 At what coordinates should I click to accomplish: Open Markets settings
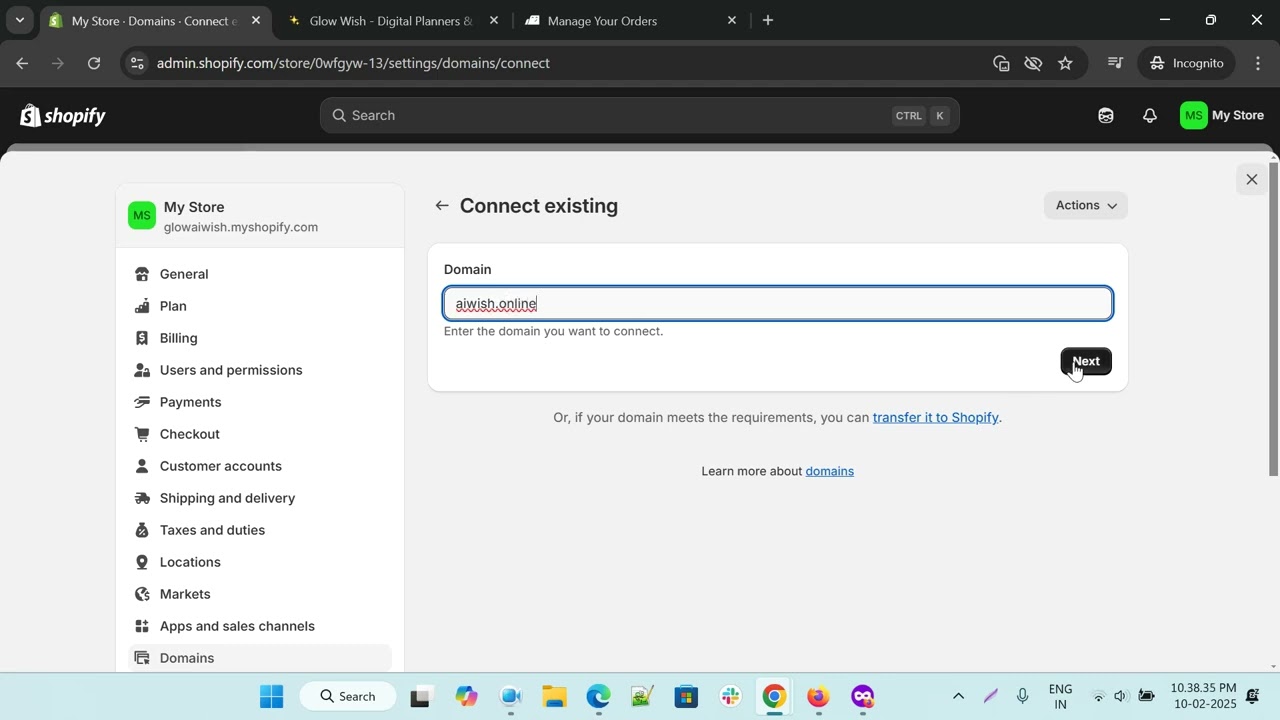point(260,594)
